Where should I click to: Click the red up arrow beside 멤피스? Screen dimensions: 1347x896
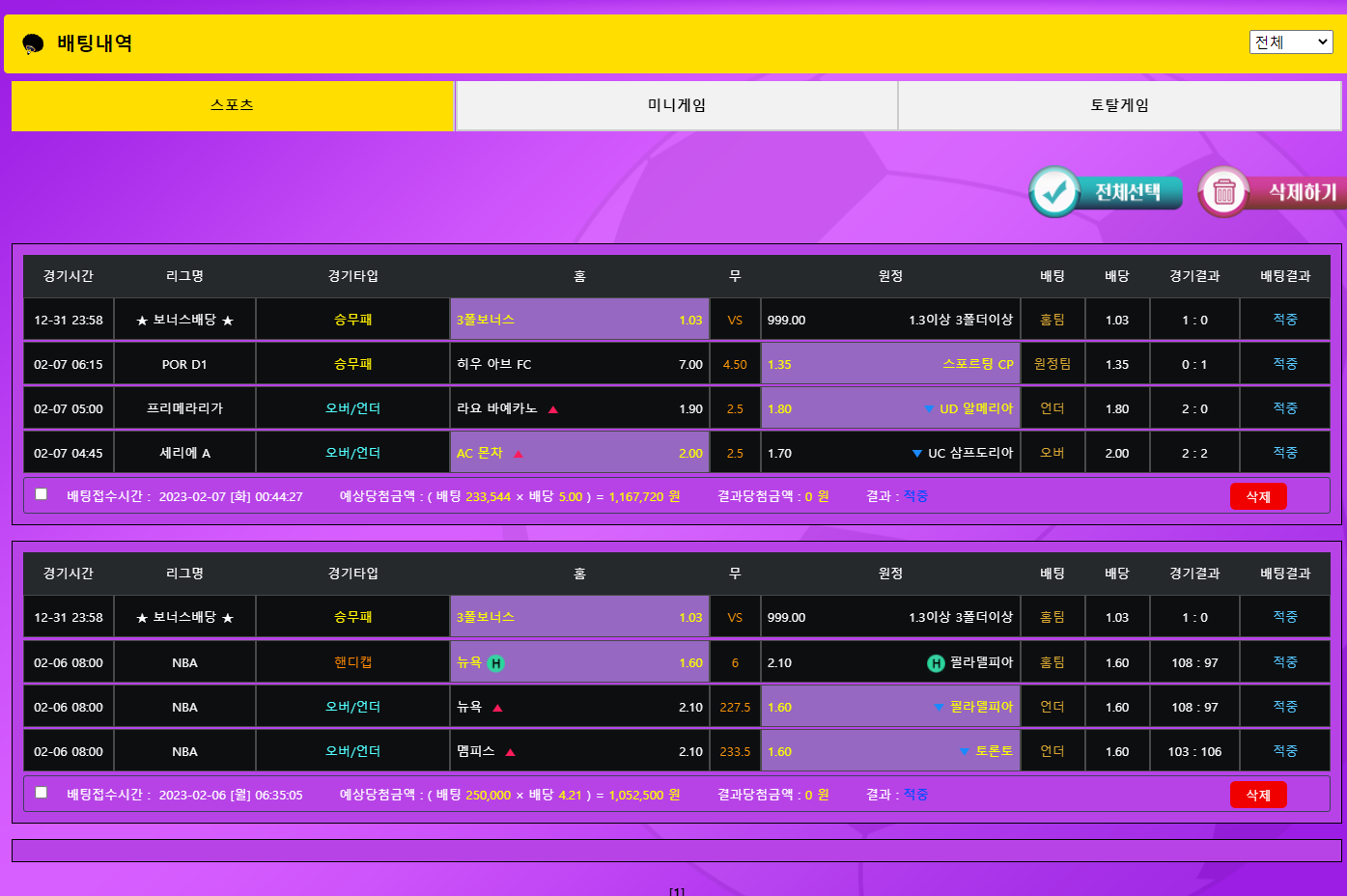tap(510, 752)
